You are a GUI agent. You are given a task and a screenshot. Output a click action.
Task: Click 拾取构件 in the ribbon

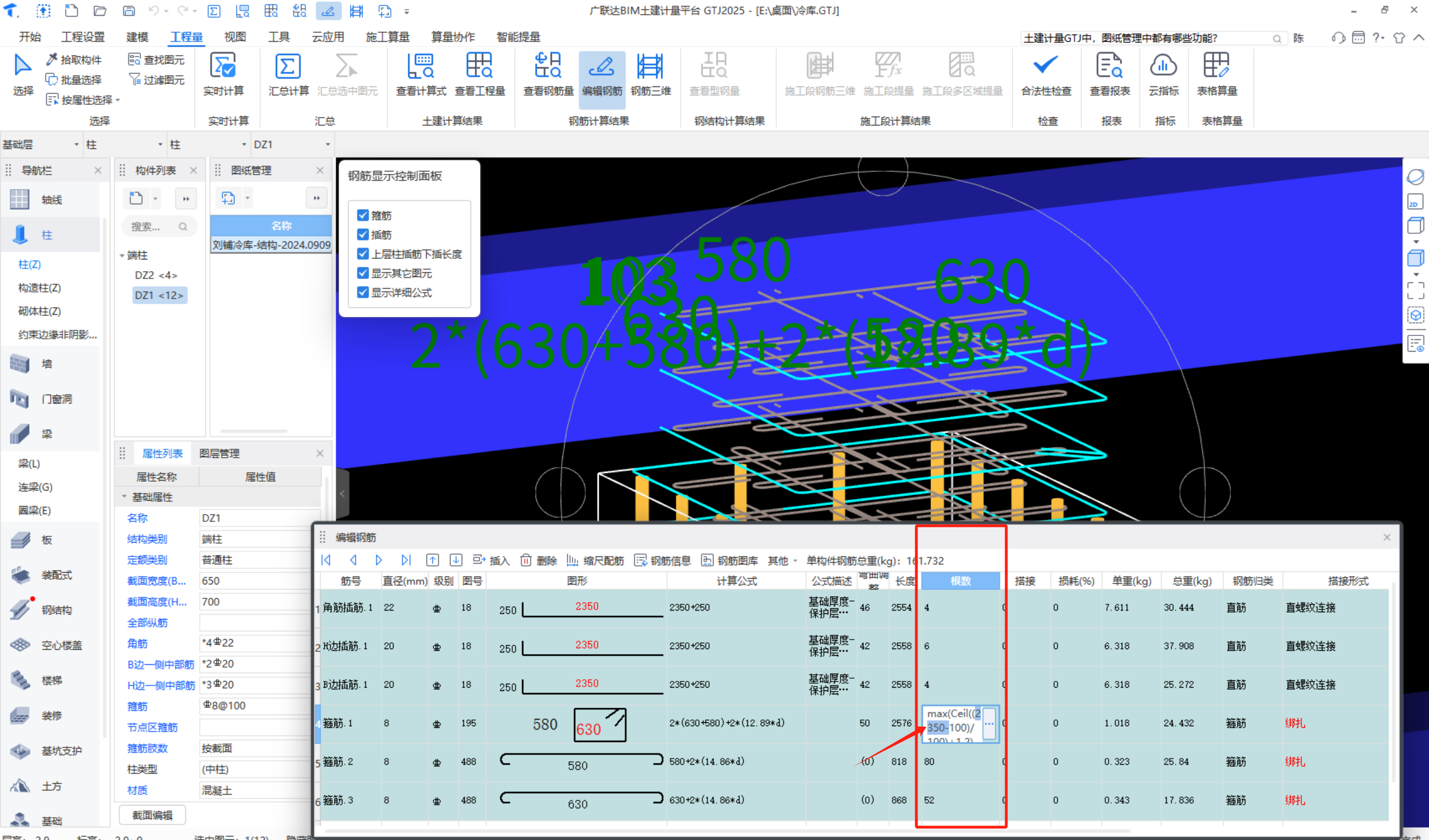[74, 60]
